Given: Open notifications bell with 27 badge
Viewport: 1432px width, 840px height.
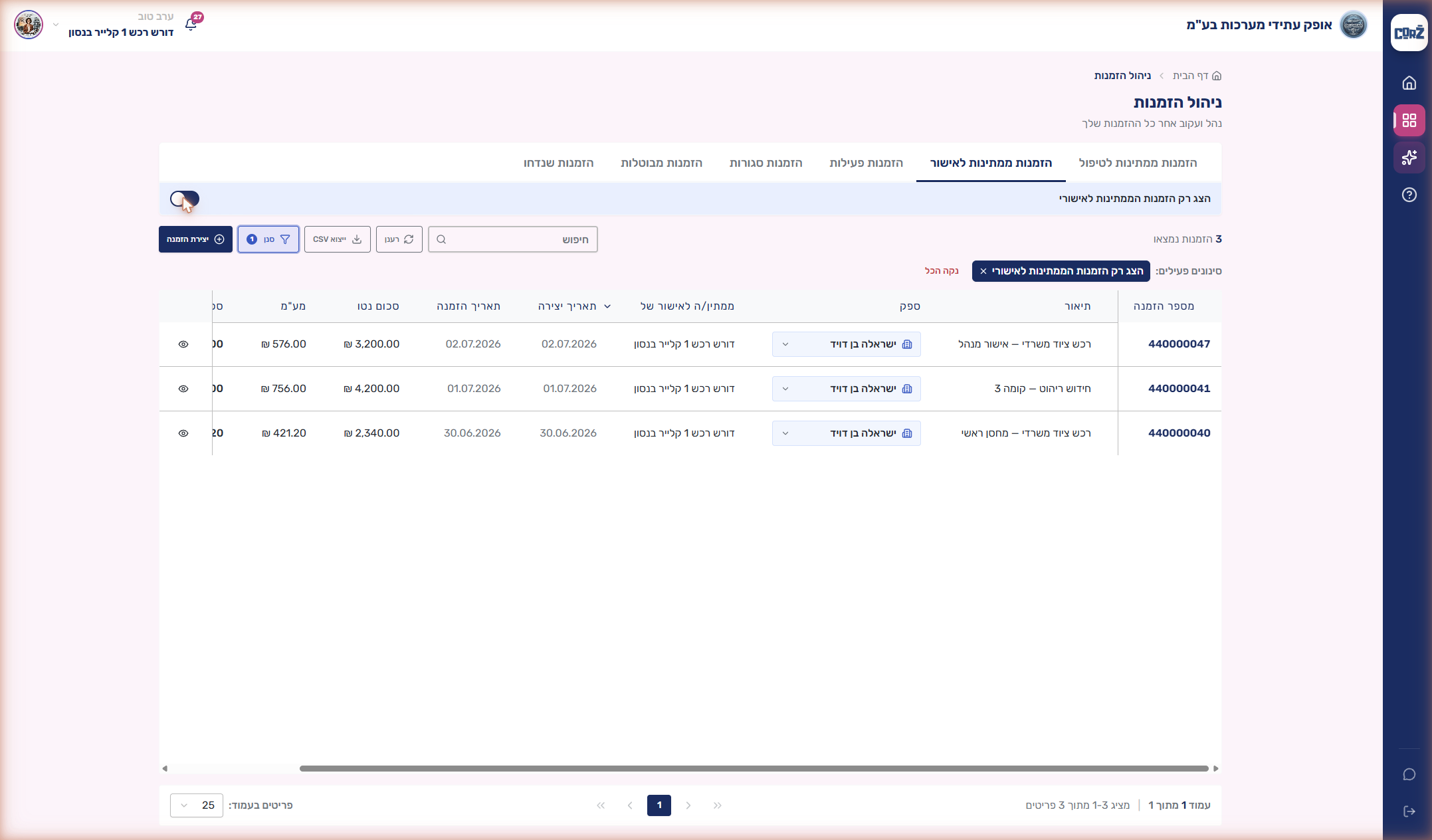Looking at the screenshot, I should (x=191, y=24).
